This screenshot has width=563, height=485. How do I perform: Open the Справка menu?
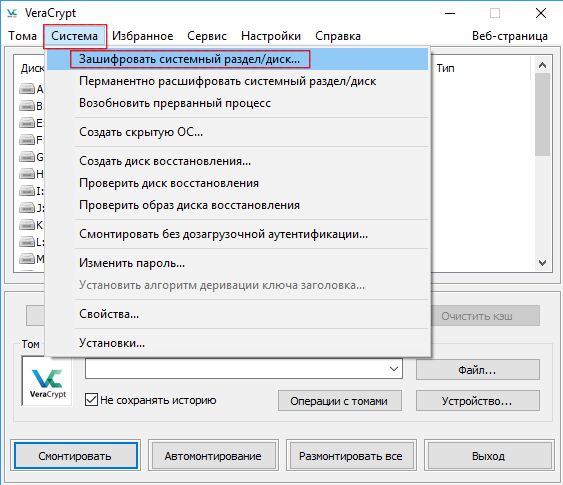338,36
